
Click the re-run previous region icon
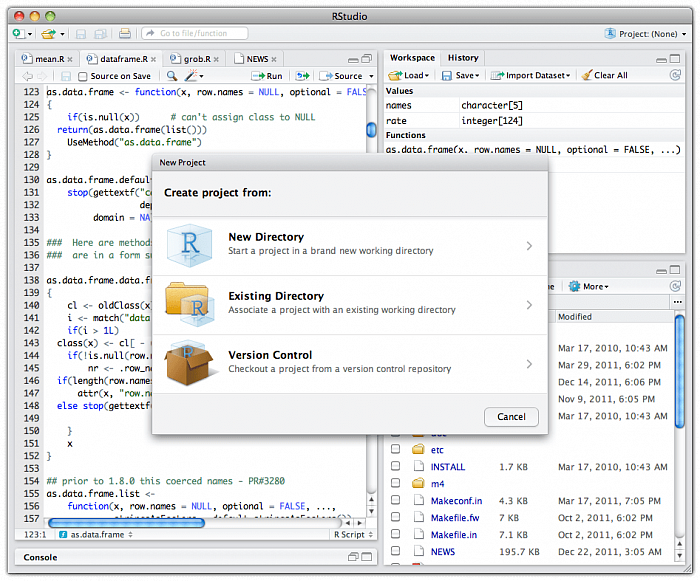302,76
